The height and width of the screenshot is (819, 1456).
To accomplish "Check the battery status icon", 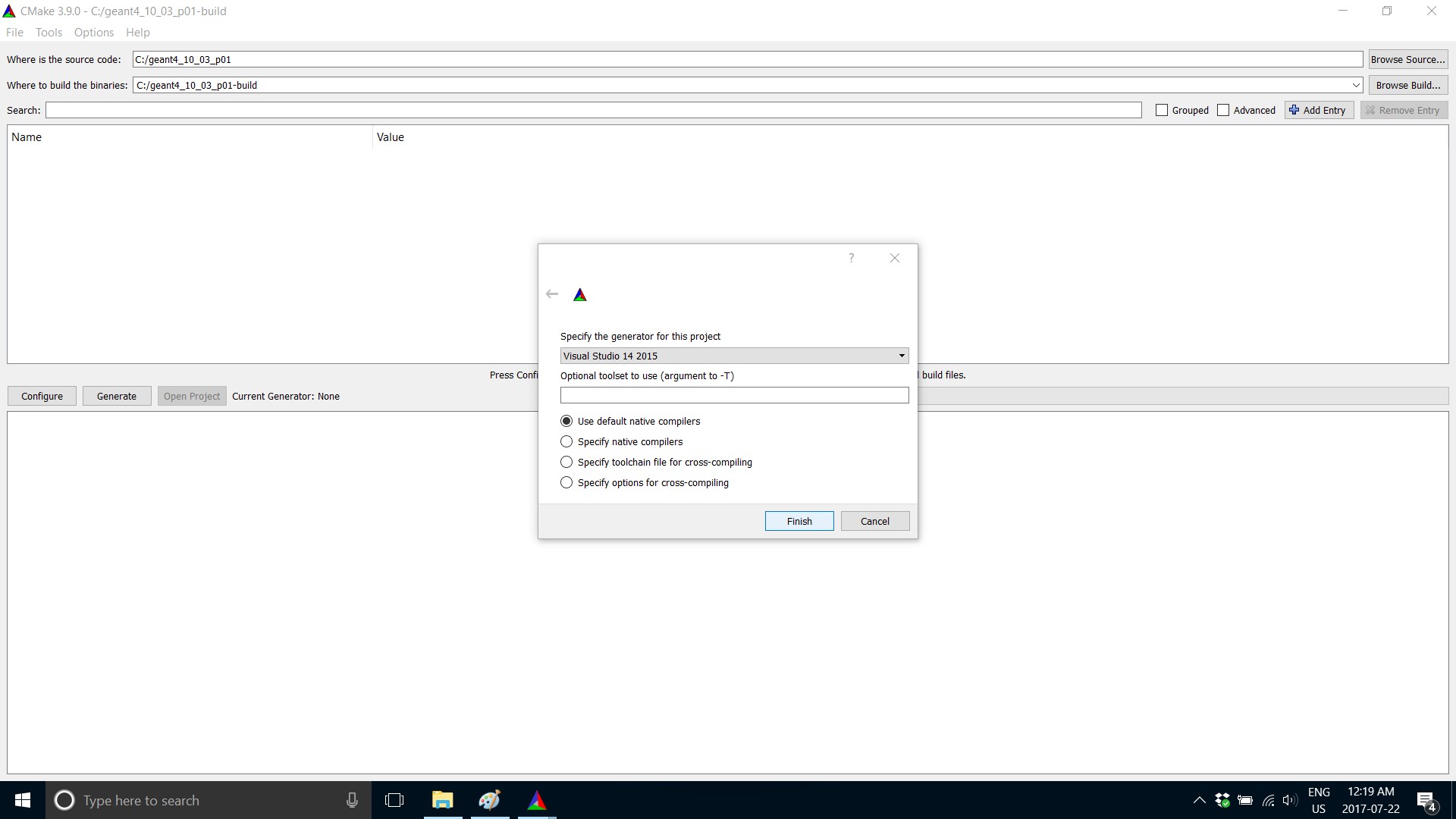I will 1245,800.
